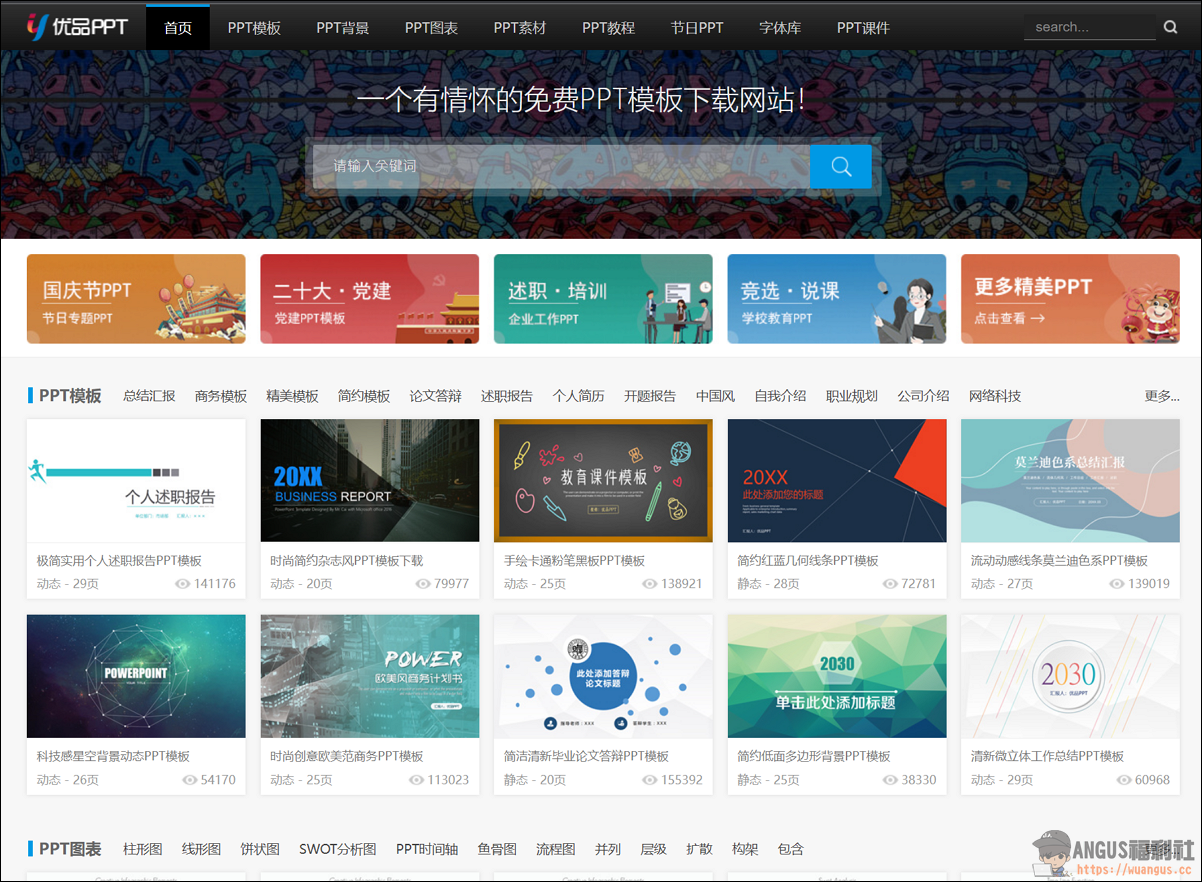1202x882 pixels.
Task: Open the 二十大·党建 banner card
Action: (x=369, y=299)
